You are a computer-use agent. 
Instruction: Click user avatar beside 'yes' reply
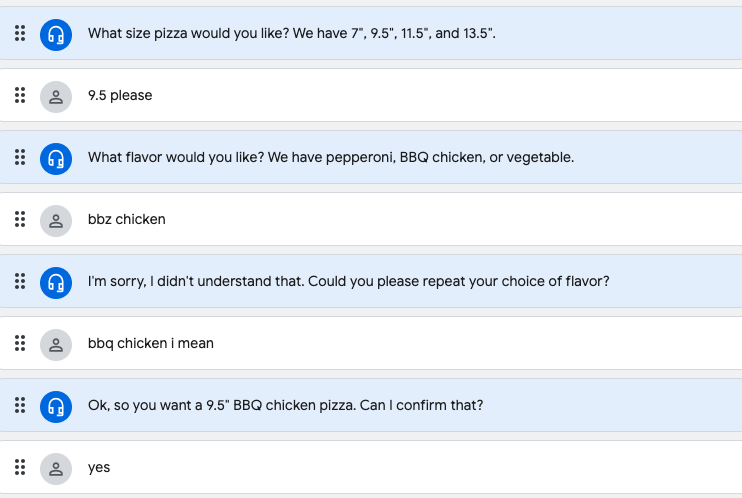click(56, 468)
